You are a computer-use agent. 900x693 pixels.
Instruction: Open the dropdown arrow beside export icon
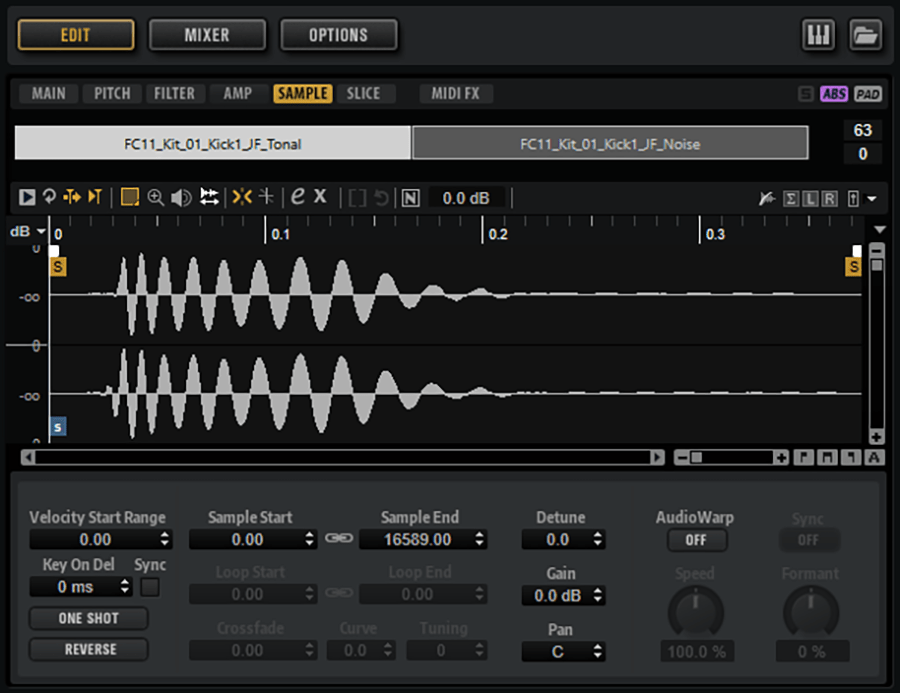click(872, 199)
